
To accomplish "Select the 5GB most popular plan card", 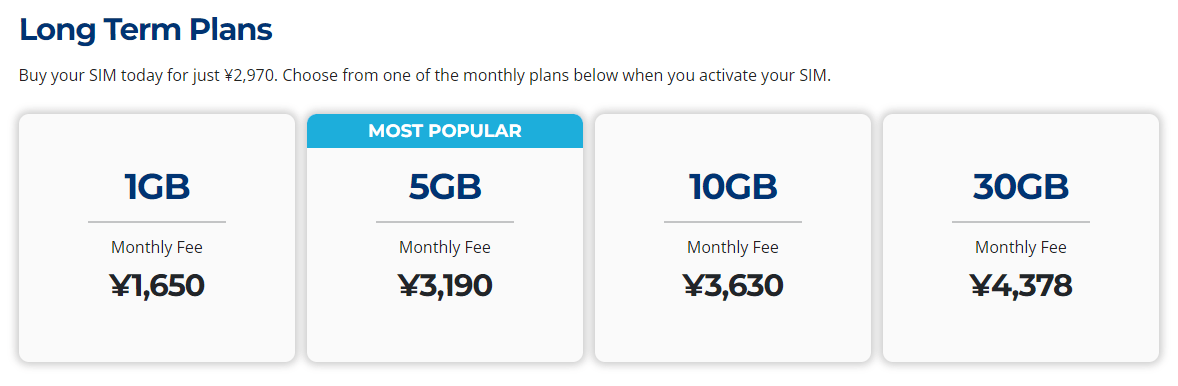I will click(445, 238).
